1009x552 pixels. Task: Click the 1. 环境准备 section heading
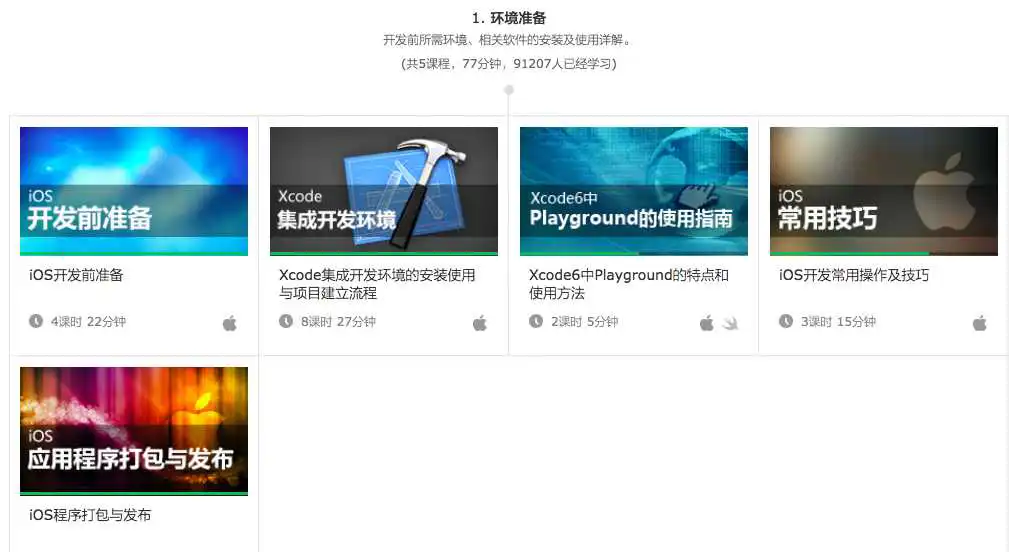click(509, 18)
